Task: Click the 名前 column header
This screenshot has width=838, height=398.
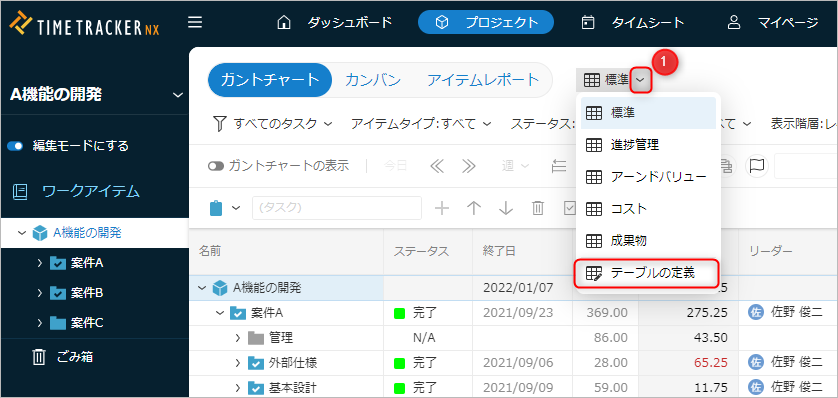Action: [286, 252]
